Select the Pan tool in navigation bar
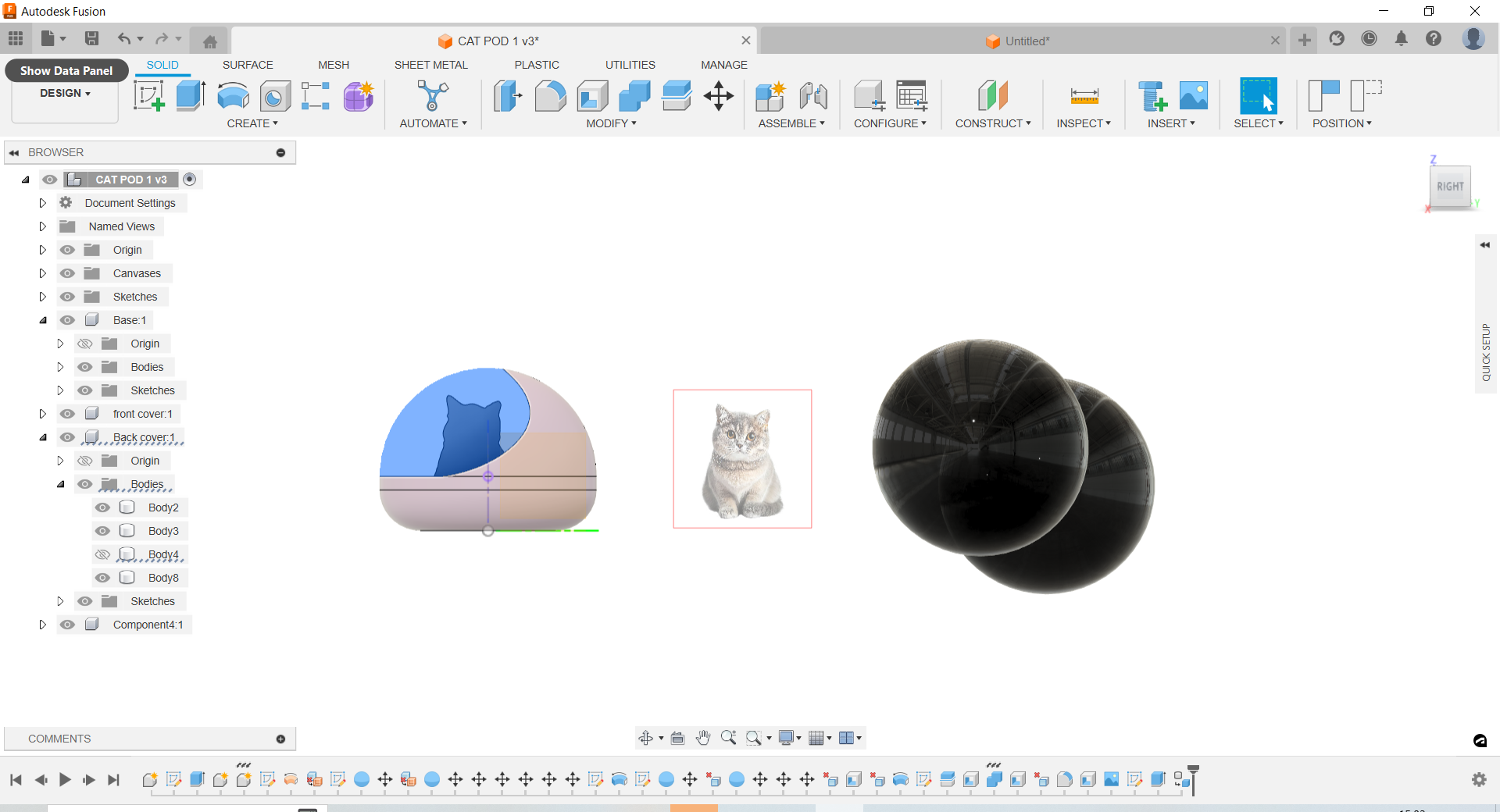Screen dimensions: 1500x812 [x=702, y=738]
